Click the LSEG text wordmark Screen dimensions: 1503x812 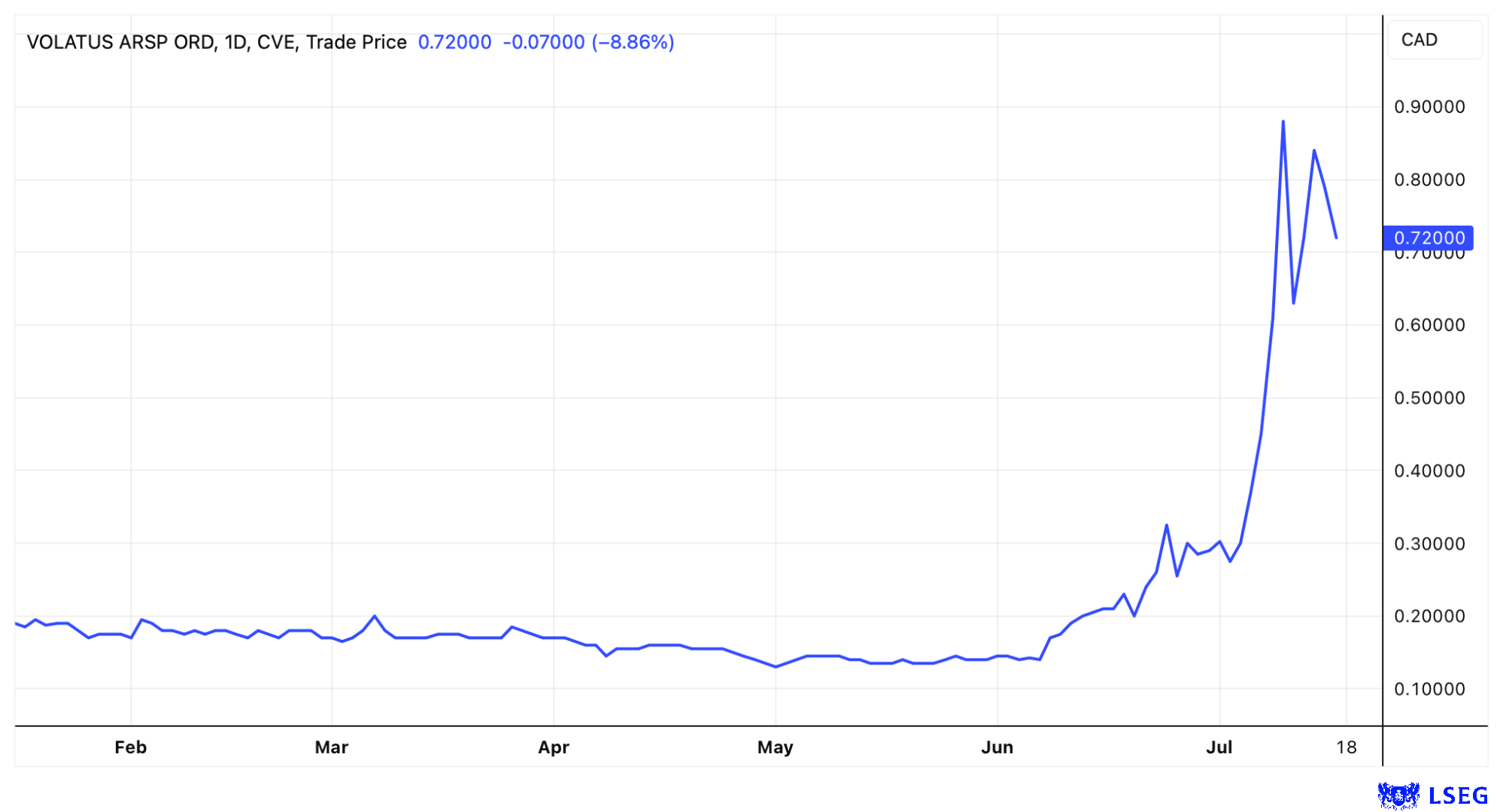1458,795
